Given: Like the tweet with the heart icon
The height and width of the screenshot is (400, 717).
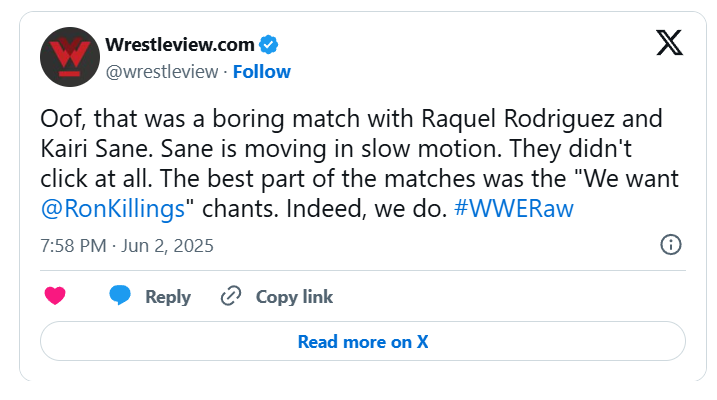Looking at the screenshot, I should [x=57, y=296].
